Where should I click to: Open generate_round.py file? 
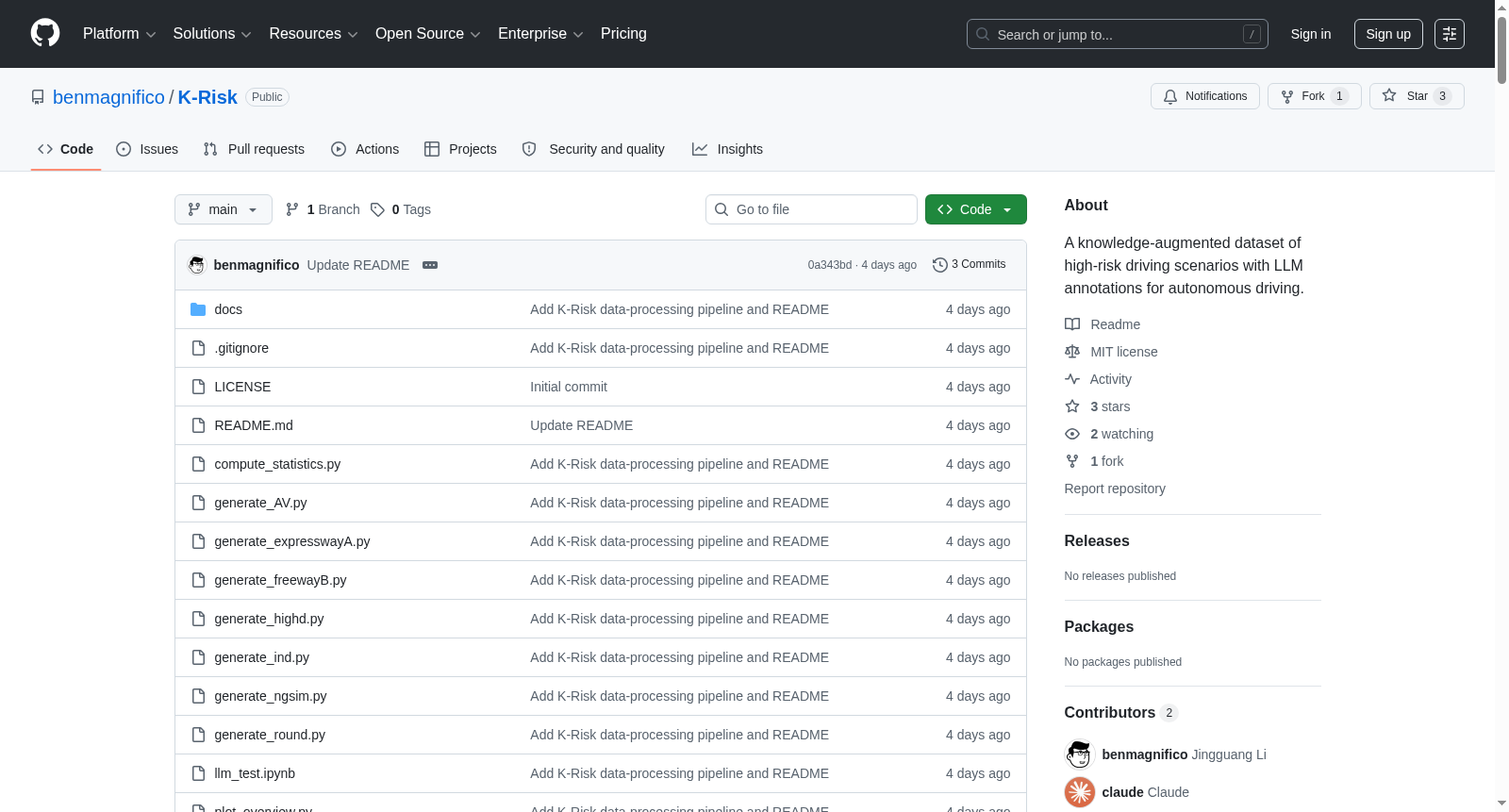270,735
